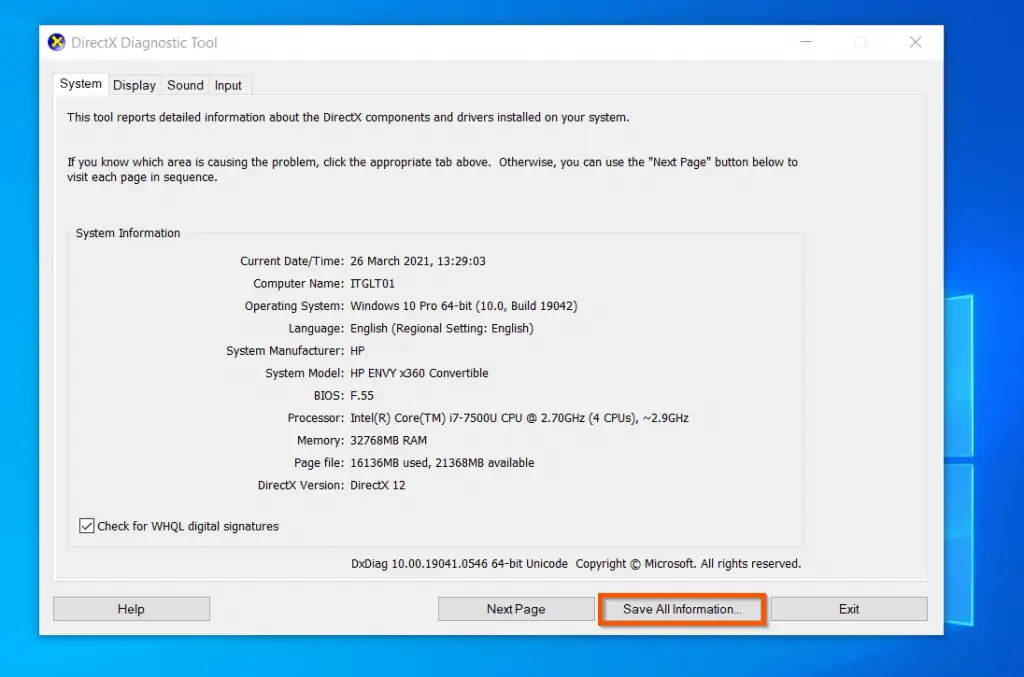The image size is (1024, 677).
Task: Exit the diagnostic tool
Action: click(849, 609)
